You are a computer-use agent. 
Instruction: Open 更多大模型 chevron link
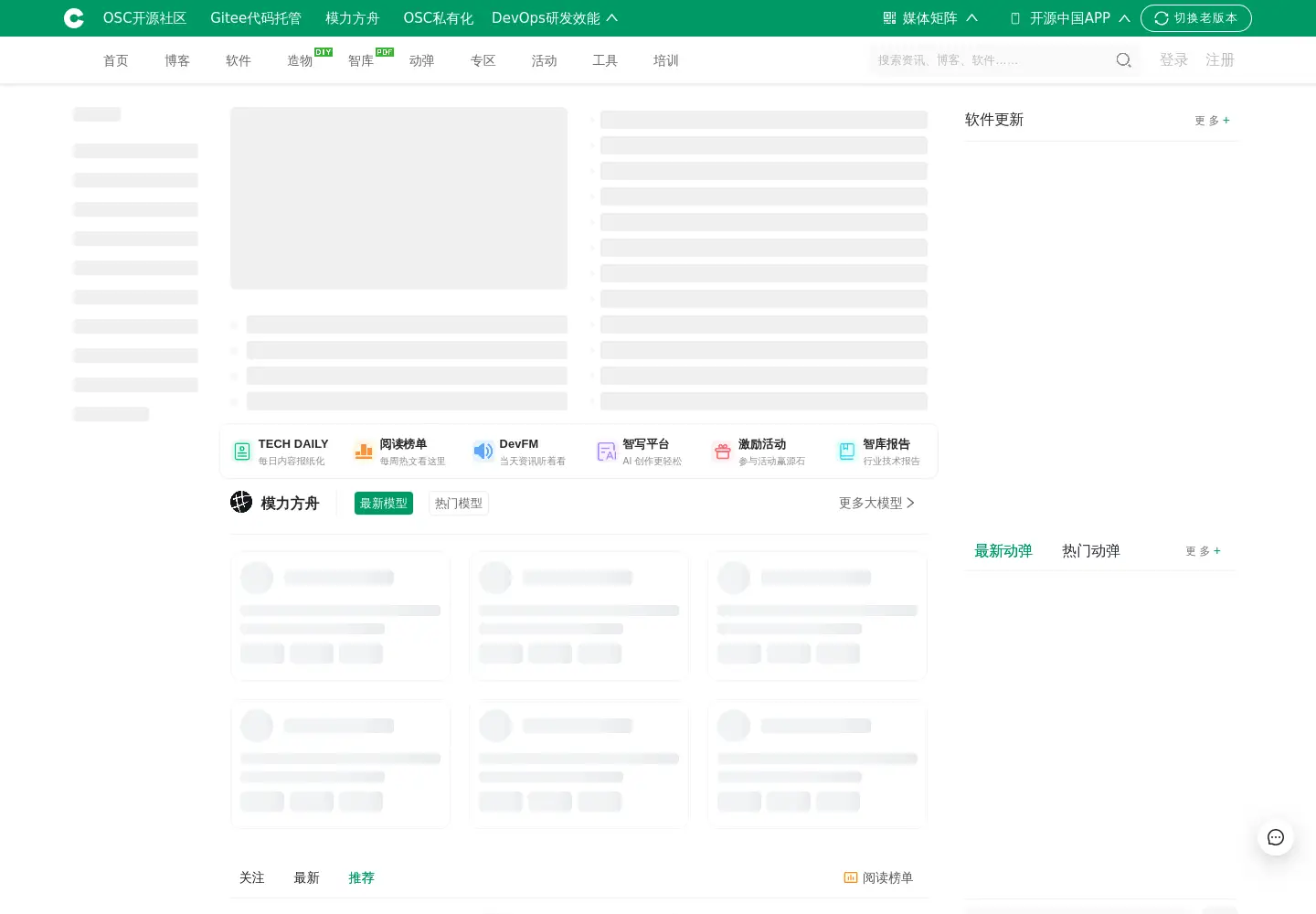pos(877,503)
